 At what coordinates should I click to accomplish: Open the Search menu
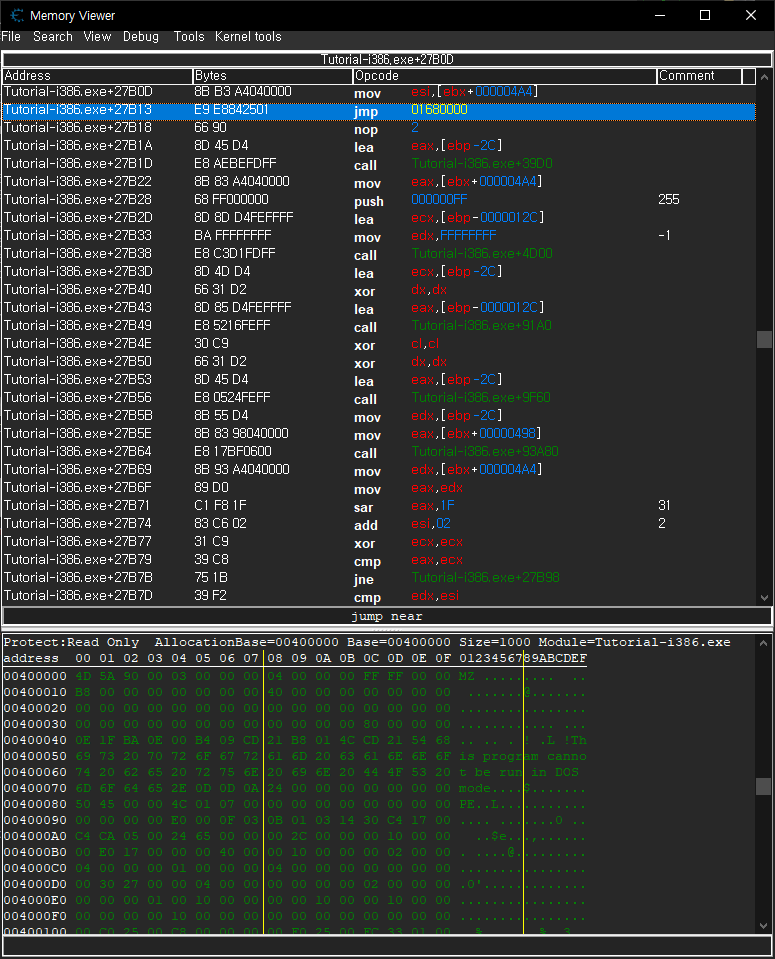(53, 37)
